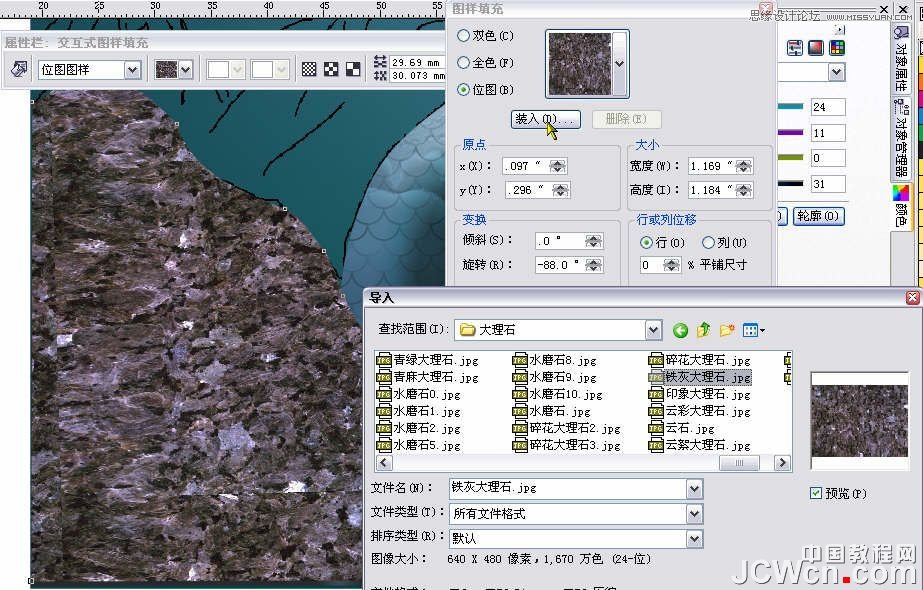Click the 轮廓 button on the right panel

click(x=818, y=216)
